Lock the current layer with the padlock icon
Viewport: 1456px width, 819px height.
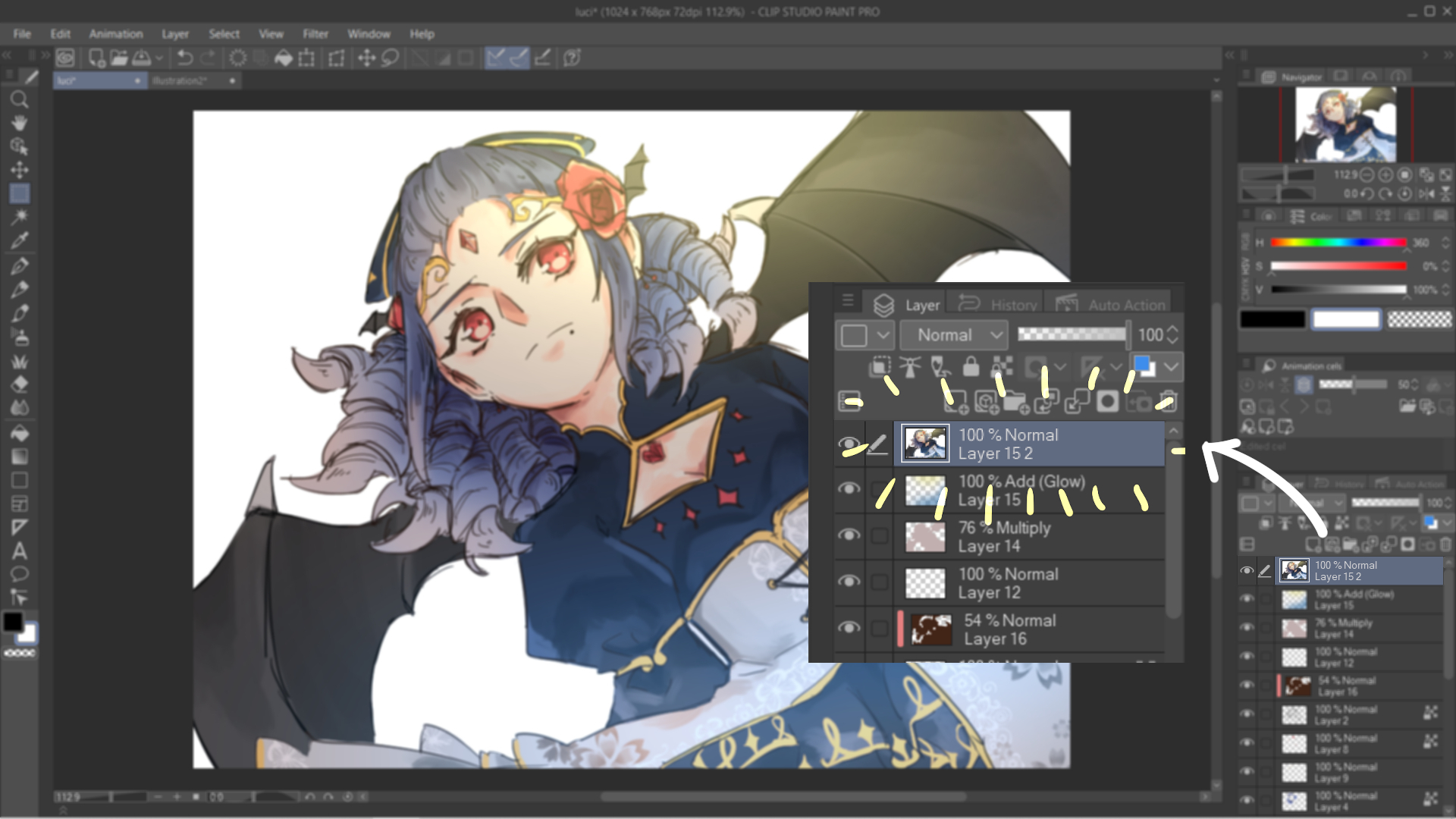970,367
